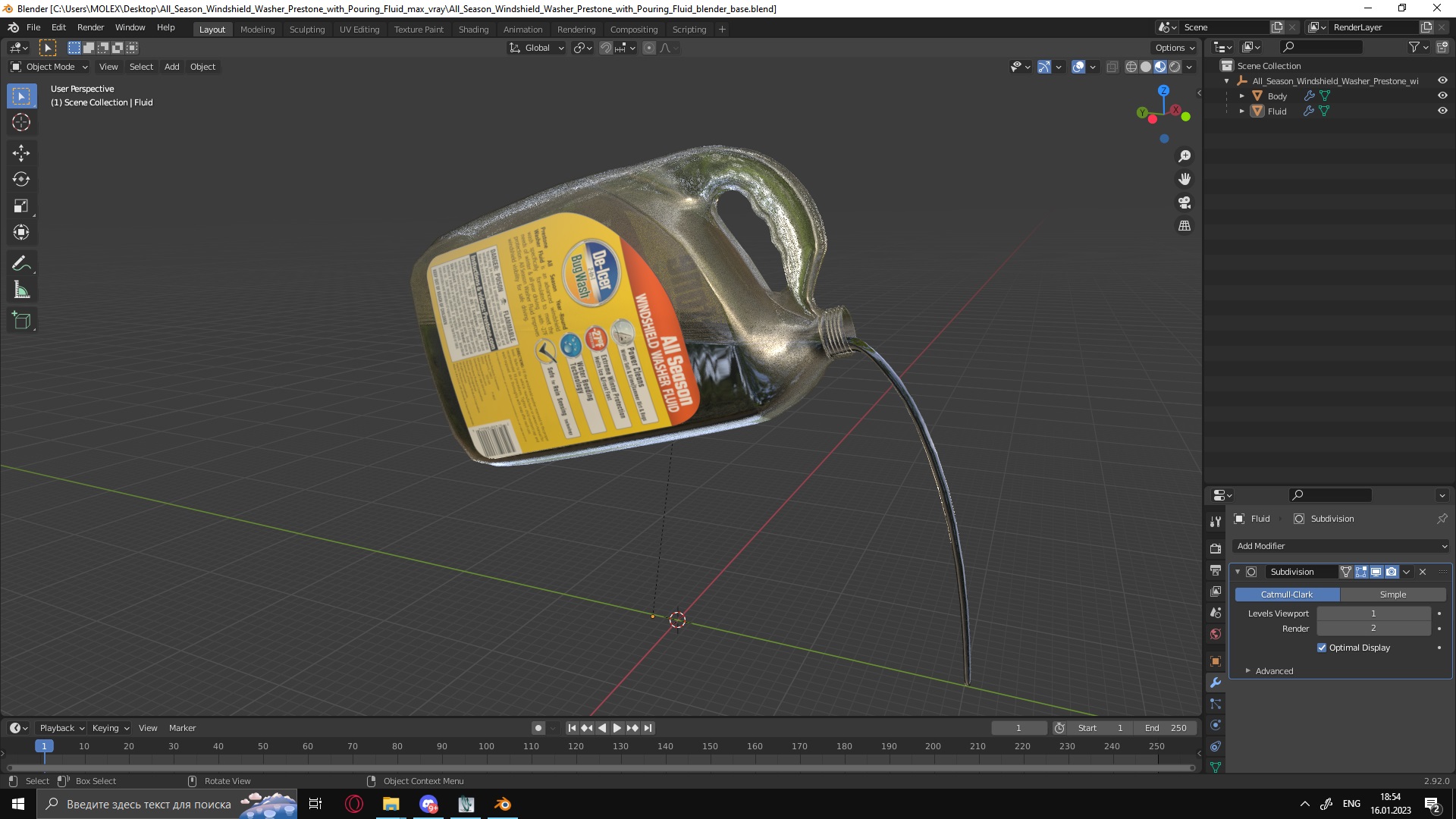The image size is (1456, 819).
Task: Toggle modifier display in render
Action: click(1391, 572)
